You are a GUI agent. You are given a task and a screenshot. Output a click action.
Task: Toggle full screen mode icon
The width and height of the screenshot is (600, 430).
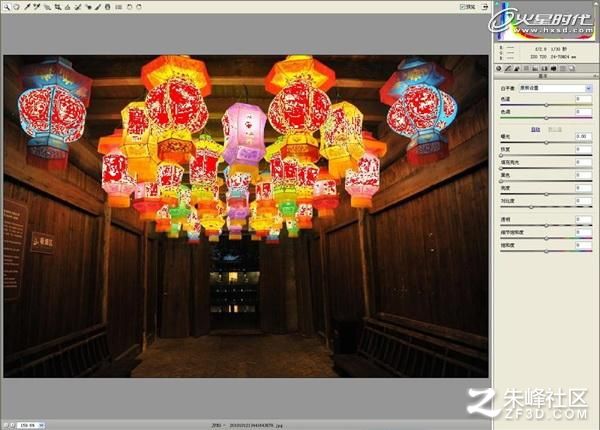pos(485,7)
